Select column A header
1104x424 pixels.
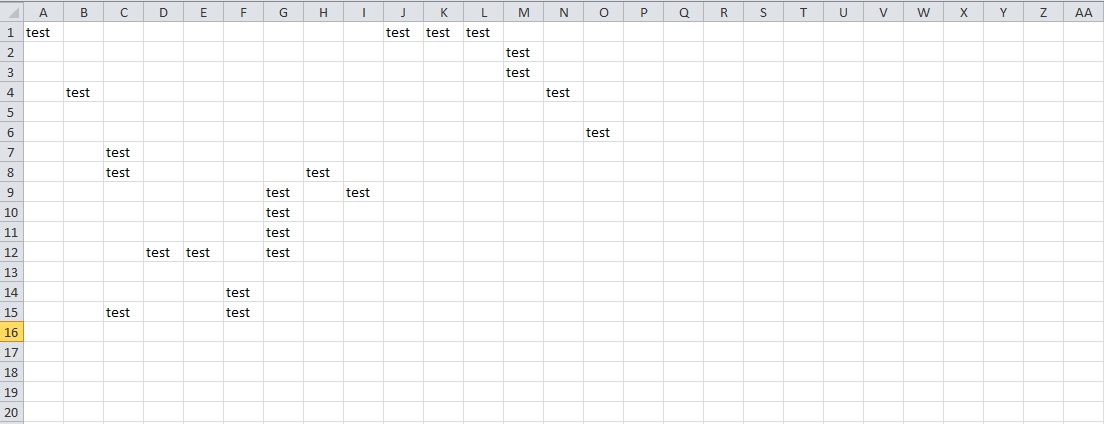point(43,12)
